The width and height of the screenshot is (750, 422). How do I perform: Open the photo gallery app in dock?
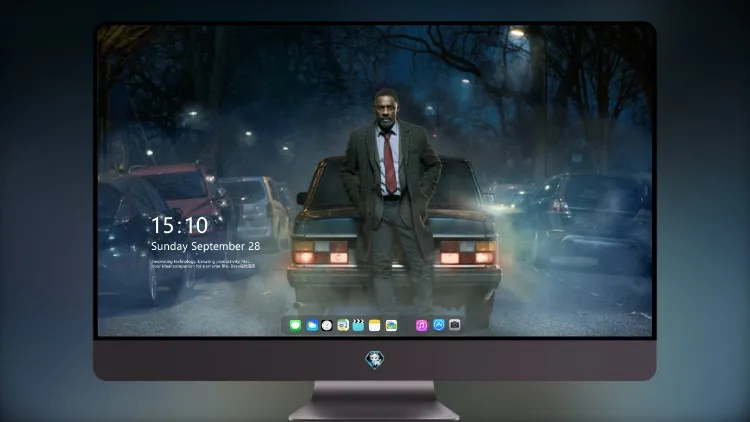pos(391,325)
